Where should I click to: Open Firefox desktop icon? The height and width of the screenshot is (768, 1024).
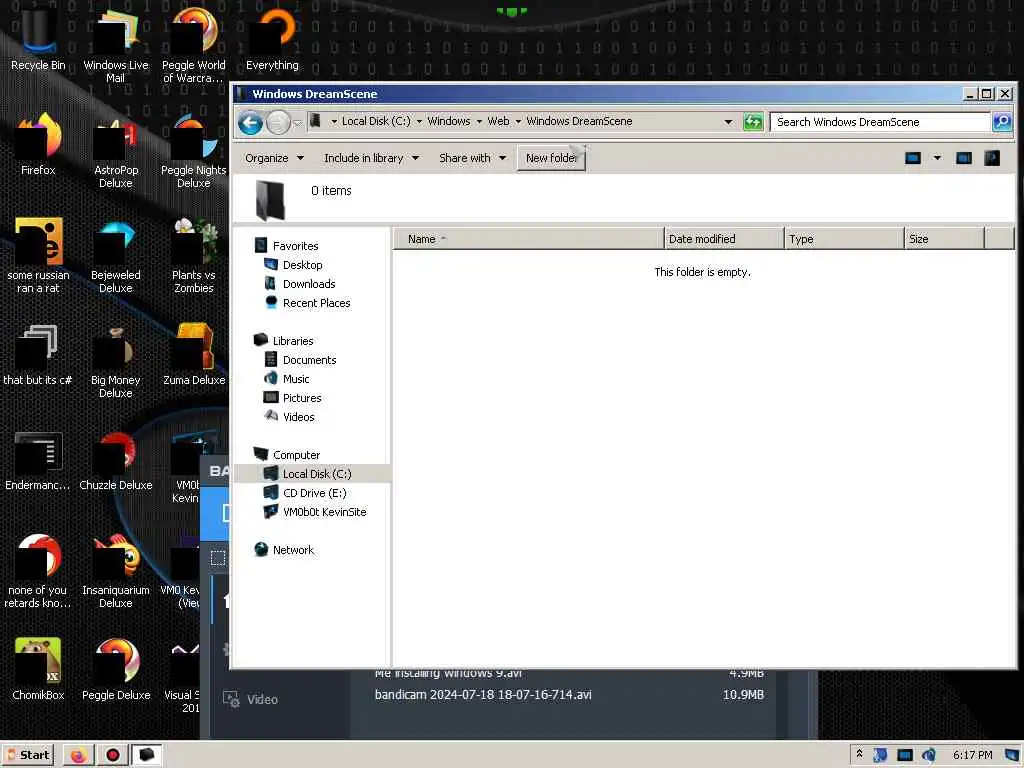(x=38, y=144)
